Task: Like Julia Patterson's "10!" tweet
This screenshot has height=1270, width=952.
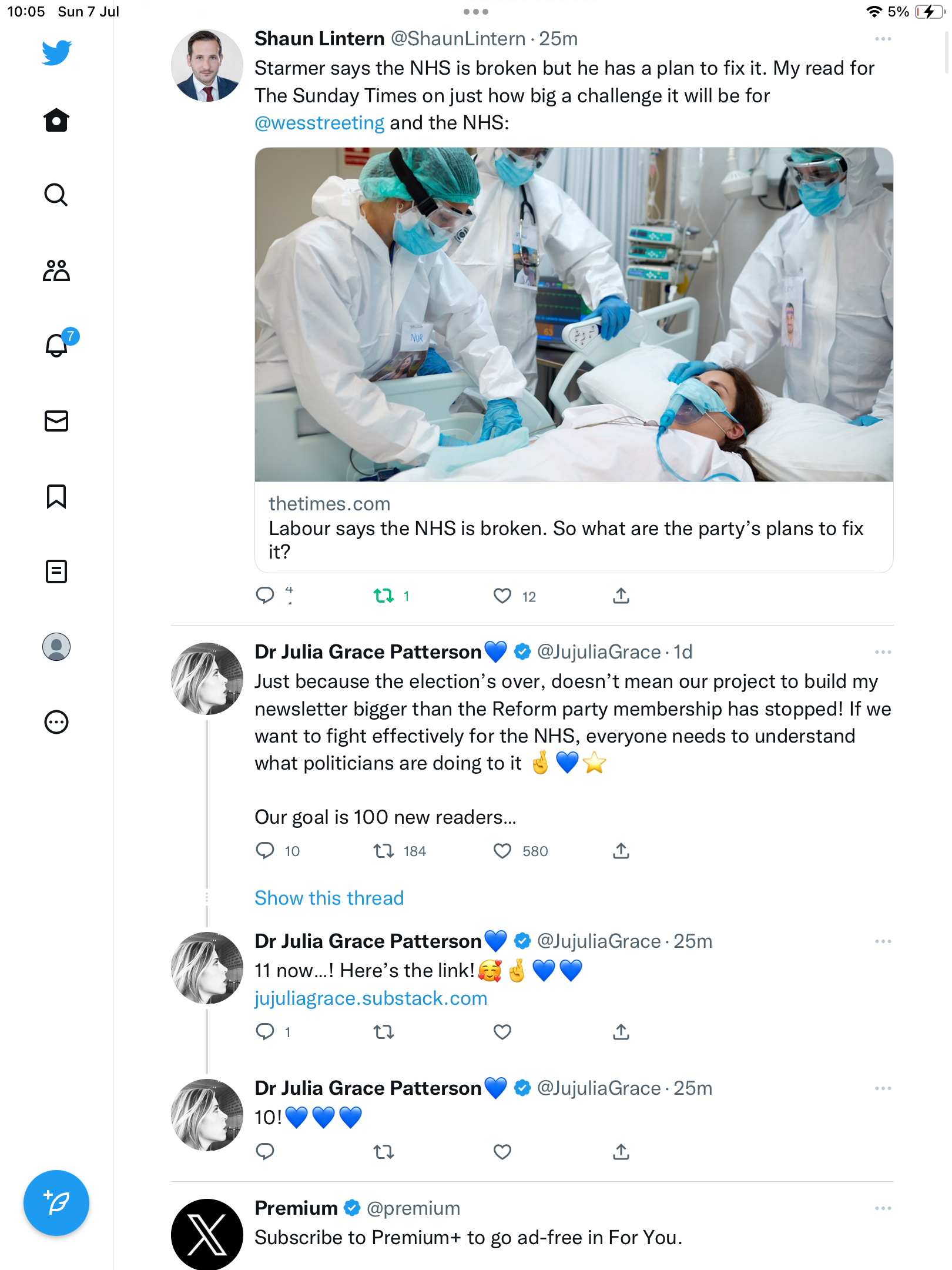Action: coord(502,1152)
